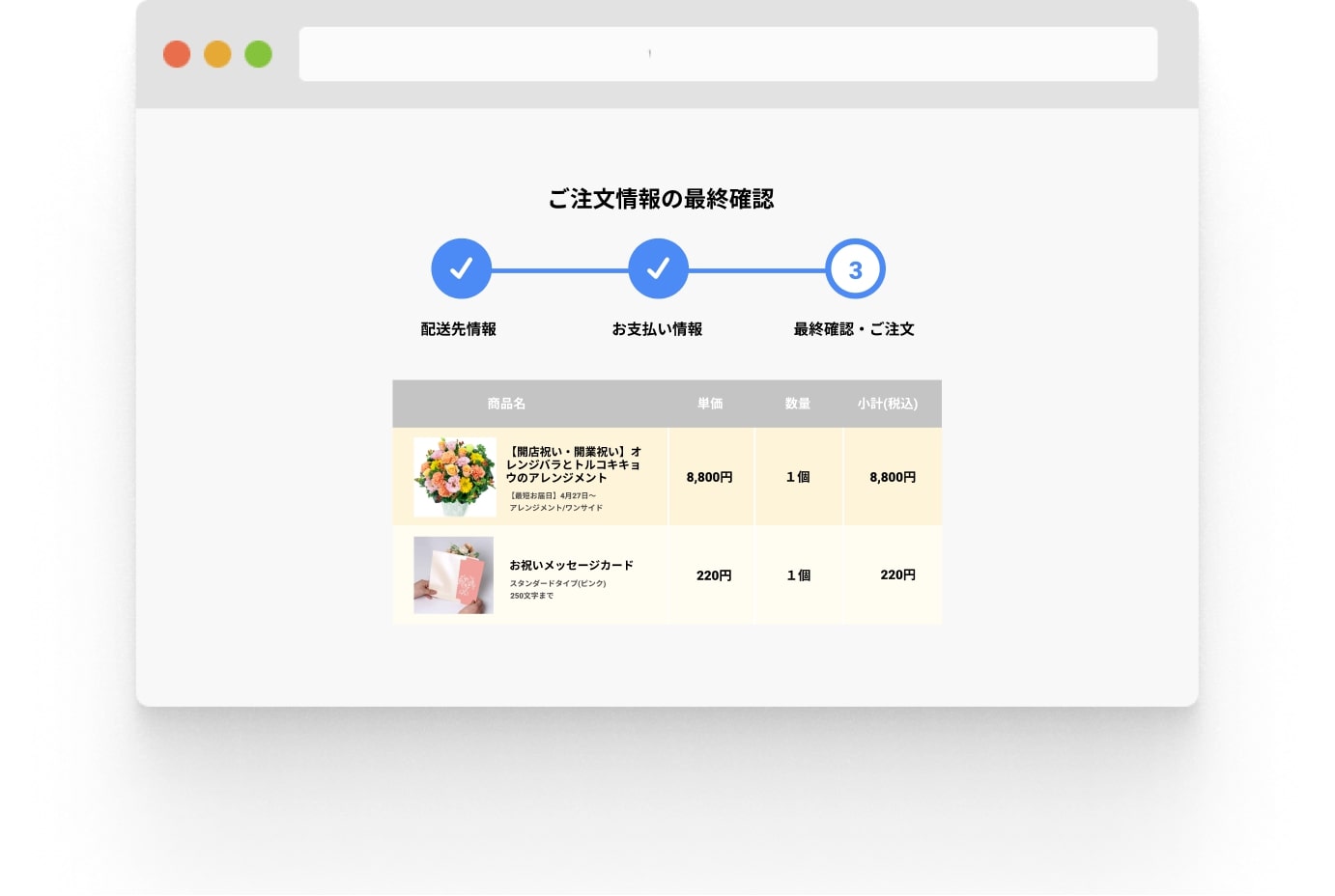Image resolution: width=1335 pixels, height=896 pixels.
Task: Click the 8,800円 unit price cell
Action: pos(709,477)
